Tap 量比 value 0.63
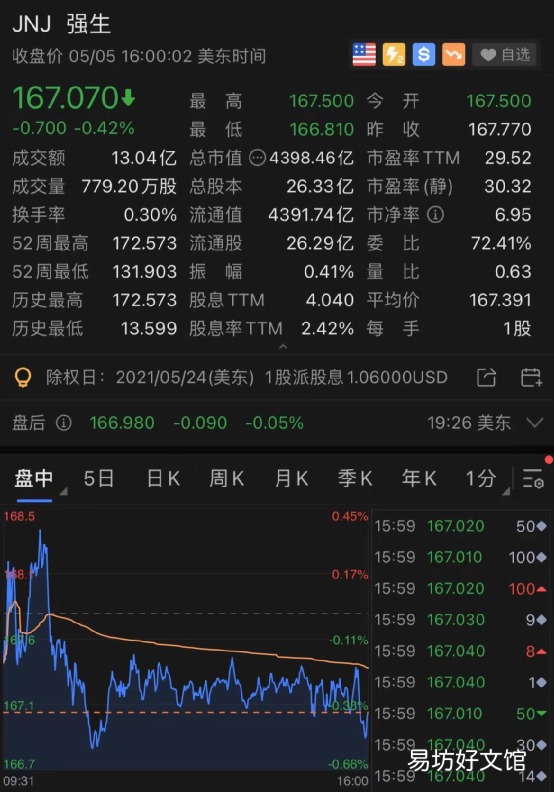 pyautogui.click(x=513, y=272)
